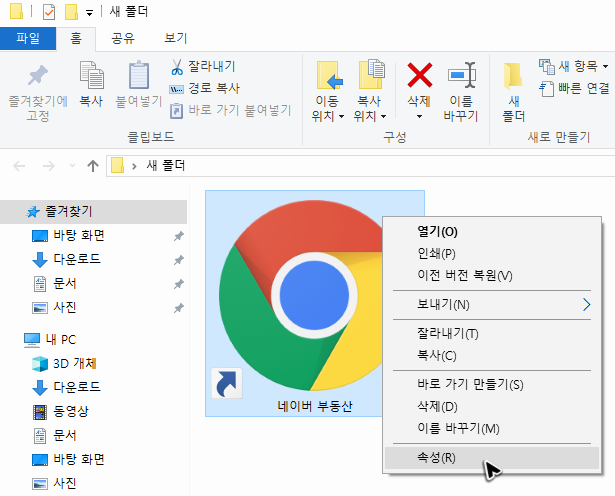
Task: Choose 인쇄(P) from context menu
Action: (x=492, y=254)
